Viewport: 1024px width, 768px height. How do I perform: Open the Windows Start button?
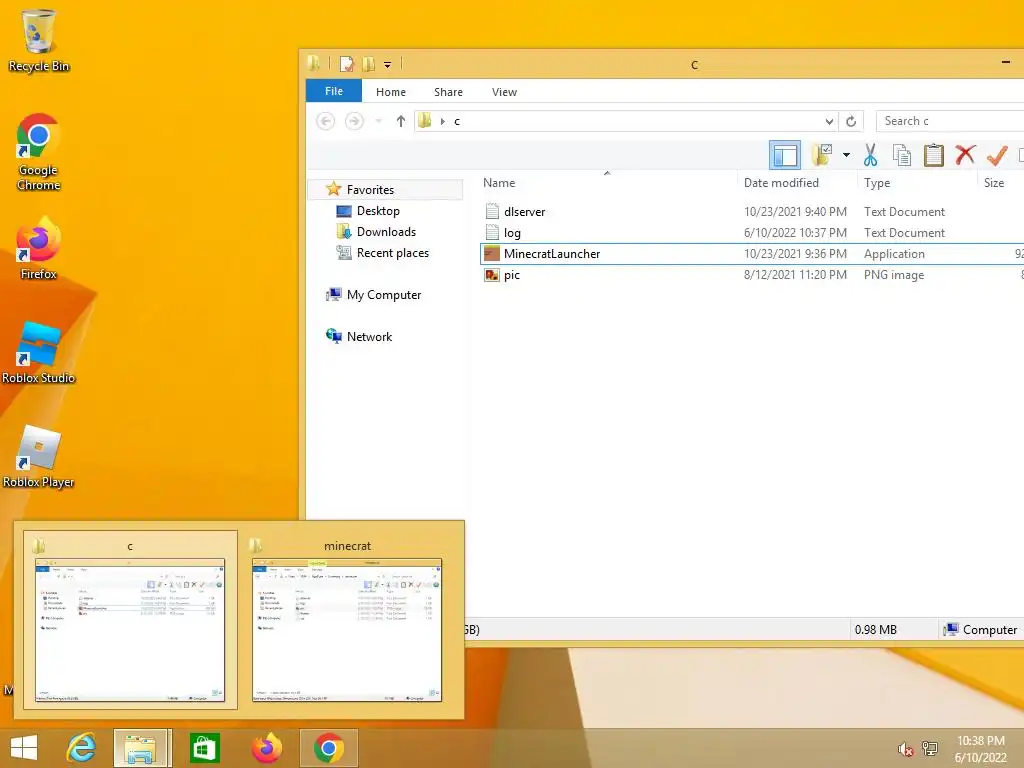(x=24, y=748)
